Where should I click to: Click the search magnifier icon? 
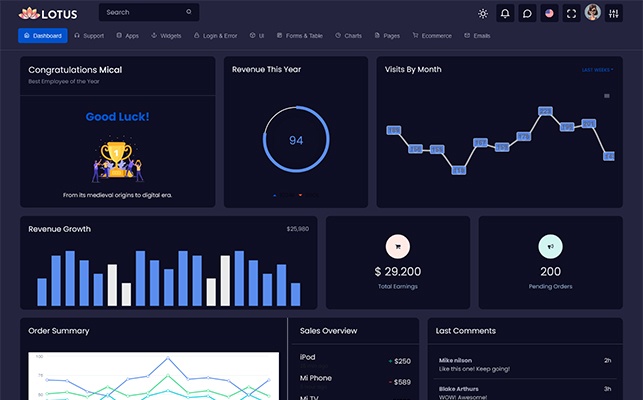point(189,13)
